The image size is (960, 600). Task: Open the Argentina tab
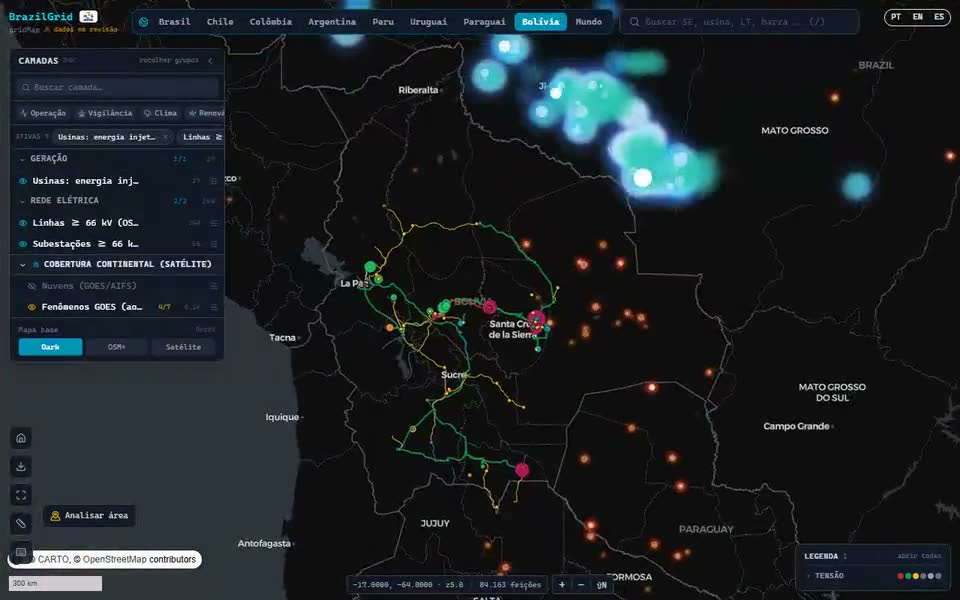(x=332, y=22)
